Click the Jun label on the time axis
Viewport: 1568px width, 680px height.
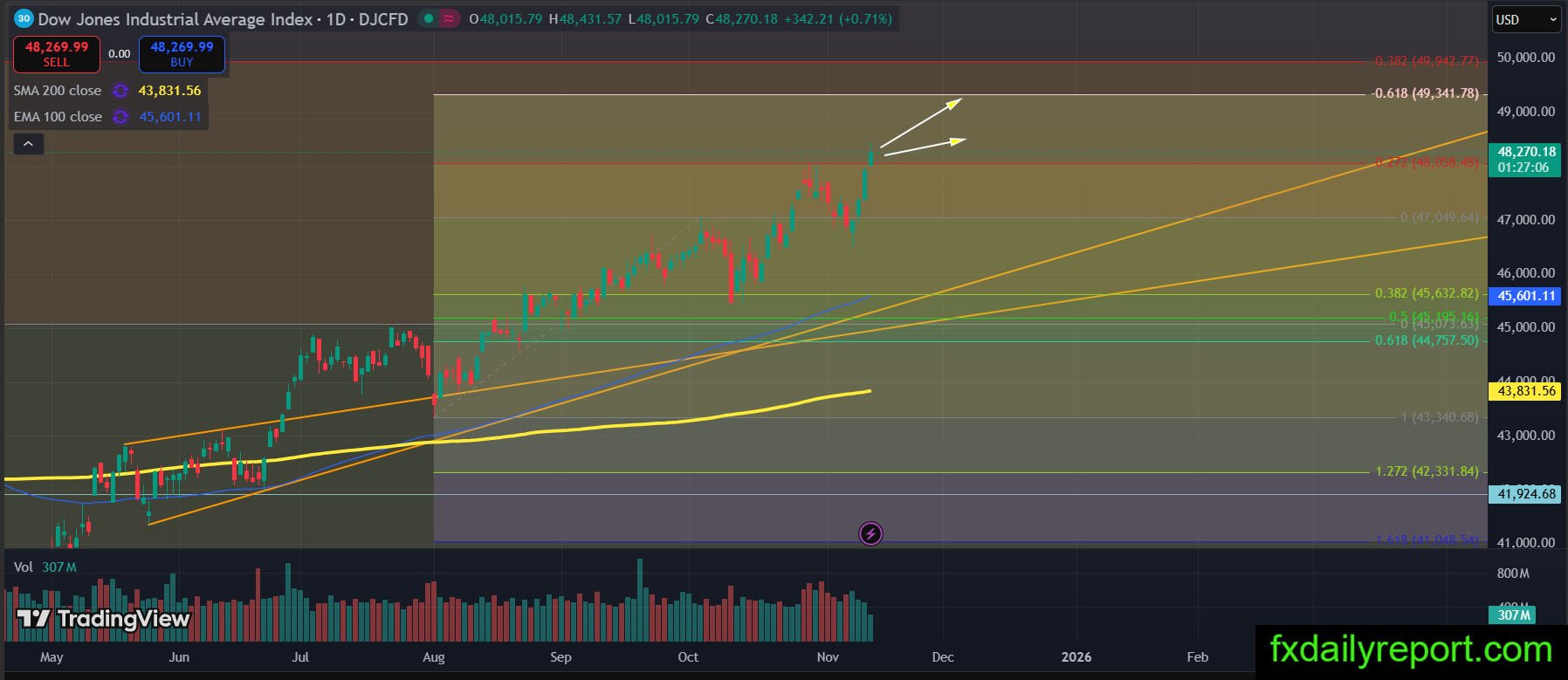click(179, 657)
